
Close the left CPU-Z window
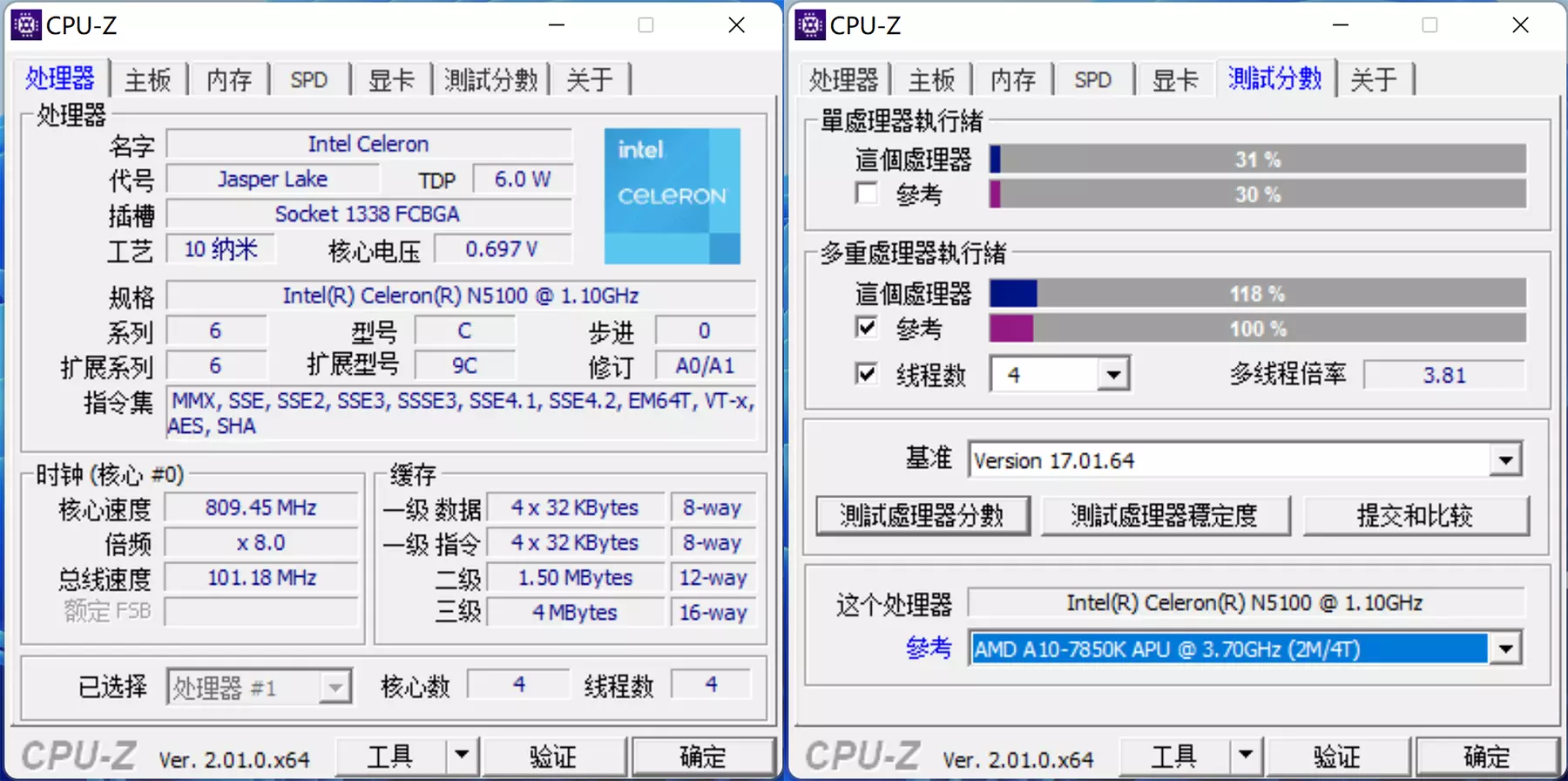737,25
